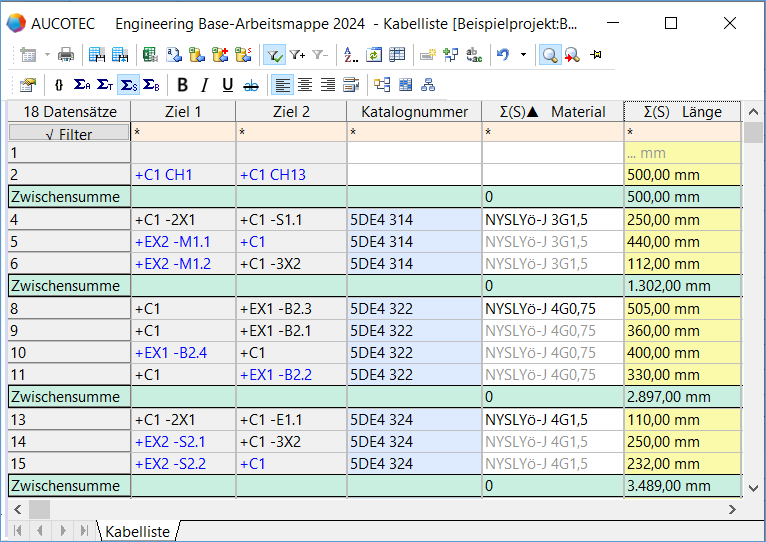This screenshot has width=766, height=542.
Task: Toggle bold text formatting
Action: 182,85
